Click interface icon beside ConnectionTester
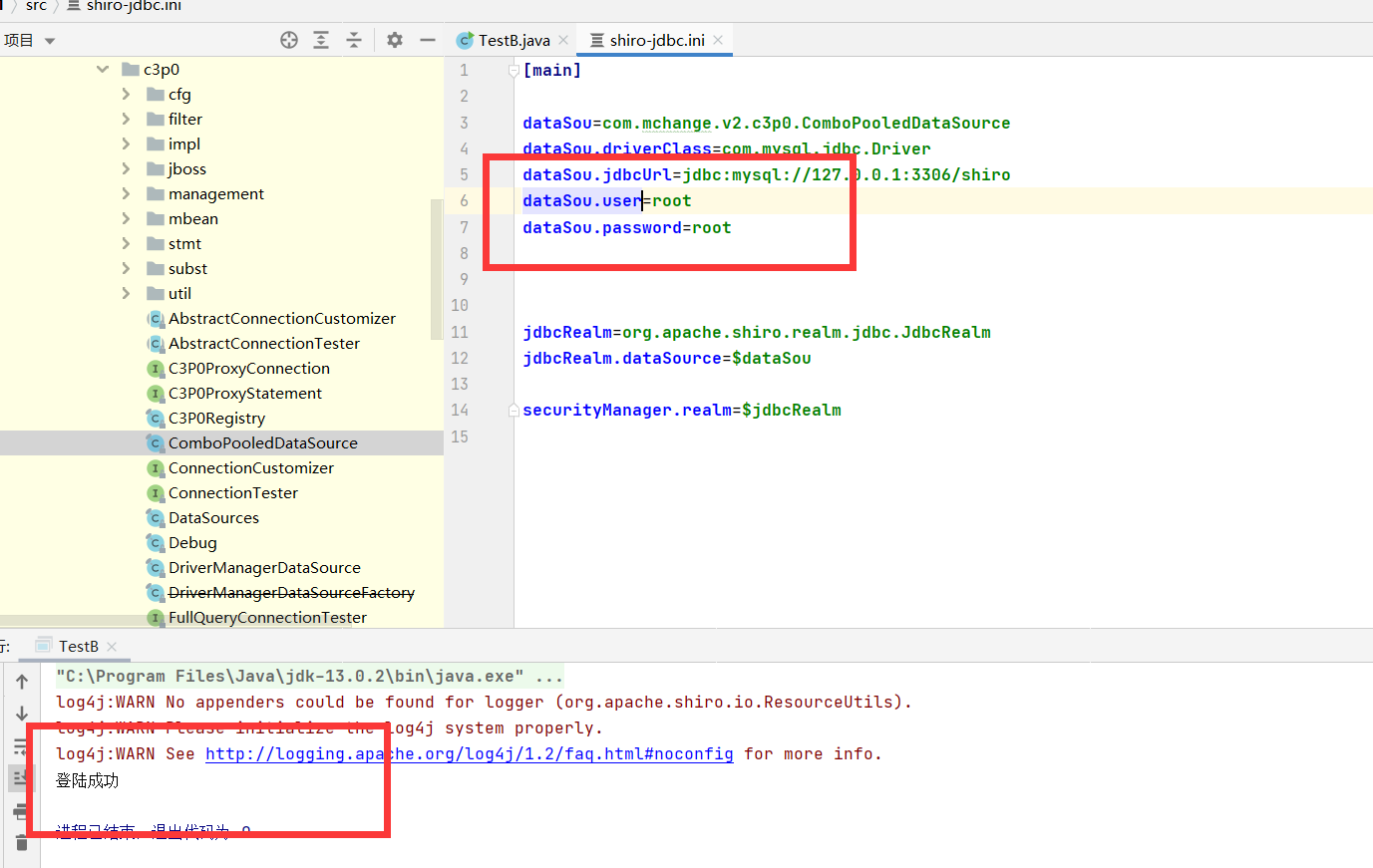 coord(155,492)
